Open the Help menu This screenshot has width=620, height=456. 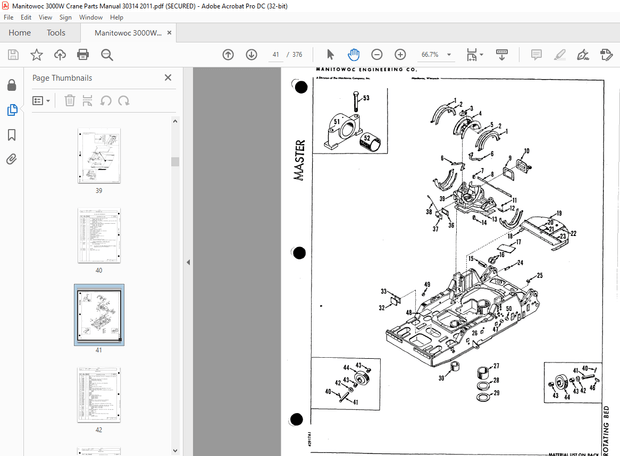click(x=116, y=17)
